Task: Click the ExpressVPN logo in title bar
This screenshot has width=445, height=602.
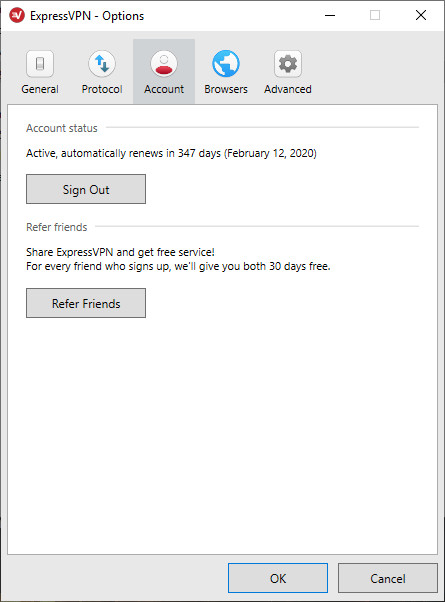Action: click(x=17, y=16)
